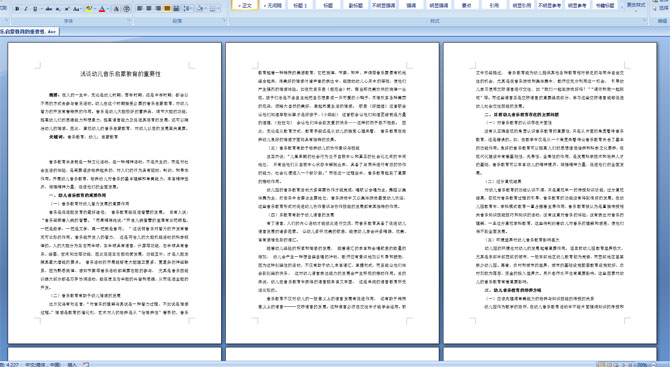Click the first page thumbnail titled 浅谈幼儿音乐启蒙教育的重要性
Screen dimensions: 670x367
(115, 193)
